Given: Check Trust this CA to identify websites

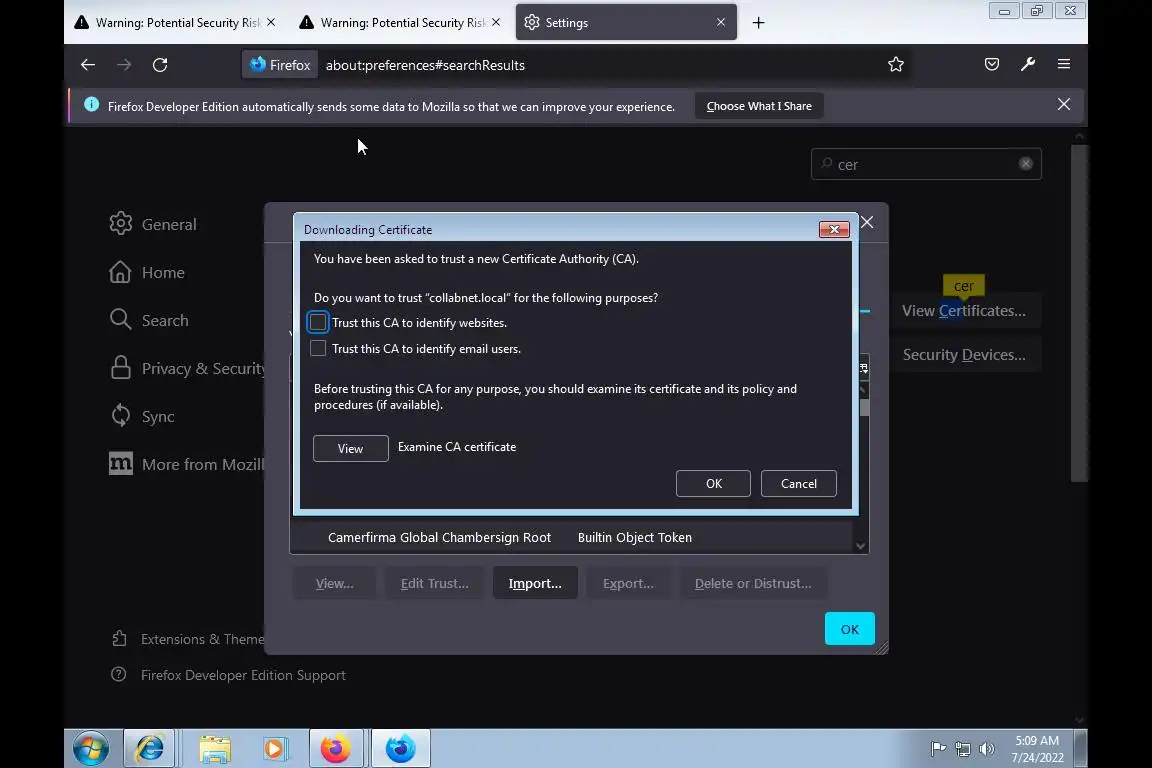Looking at the screenshot, I should (318, 323).
